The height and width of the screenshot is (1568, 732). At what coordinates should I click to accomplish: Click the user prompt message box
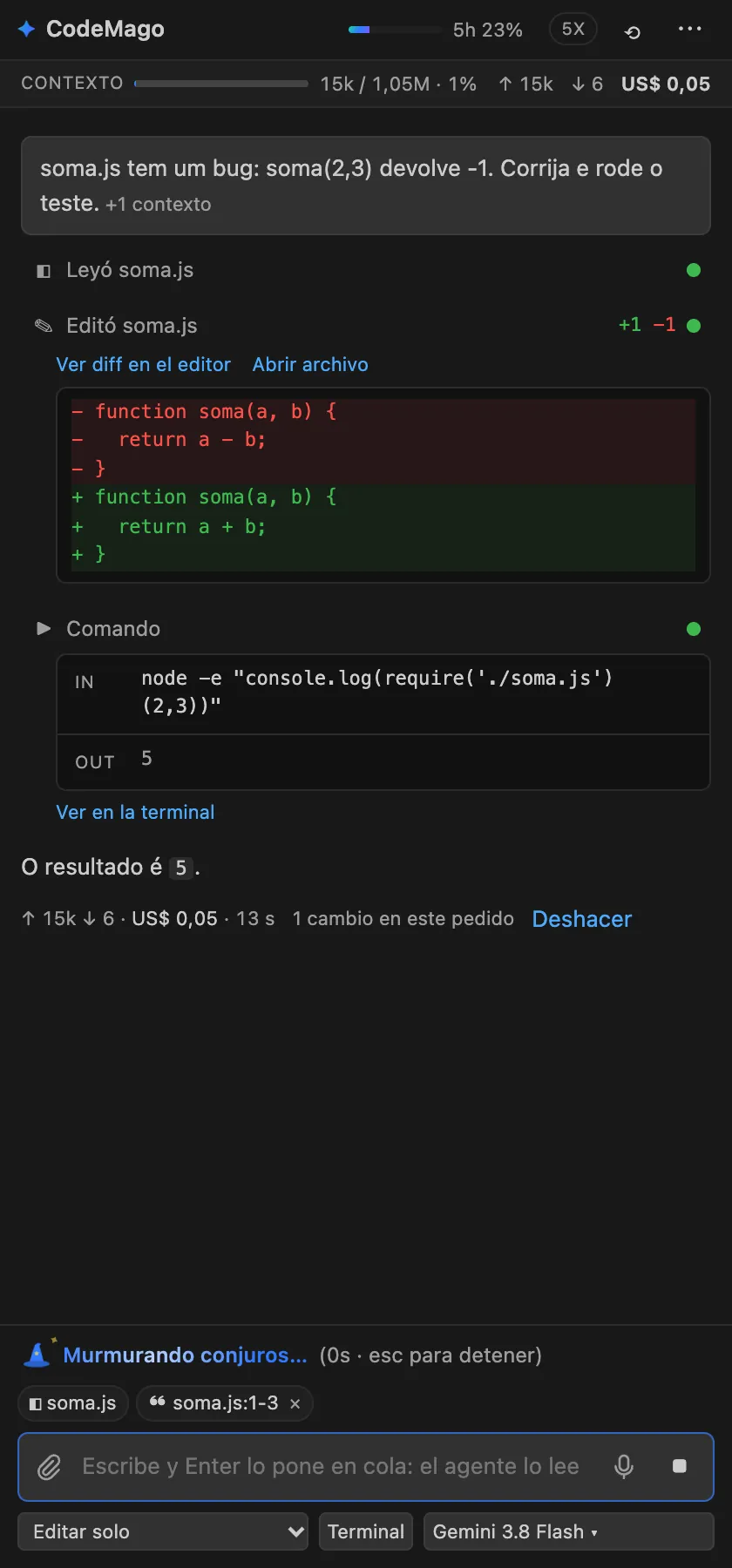coord(366,186)
